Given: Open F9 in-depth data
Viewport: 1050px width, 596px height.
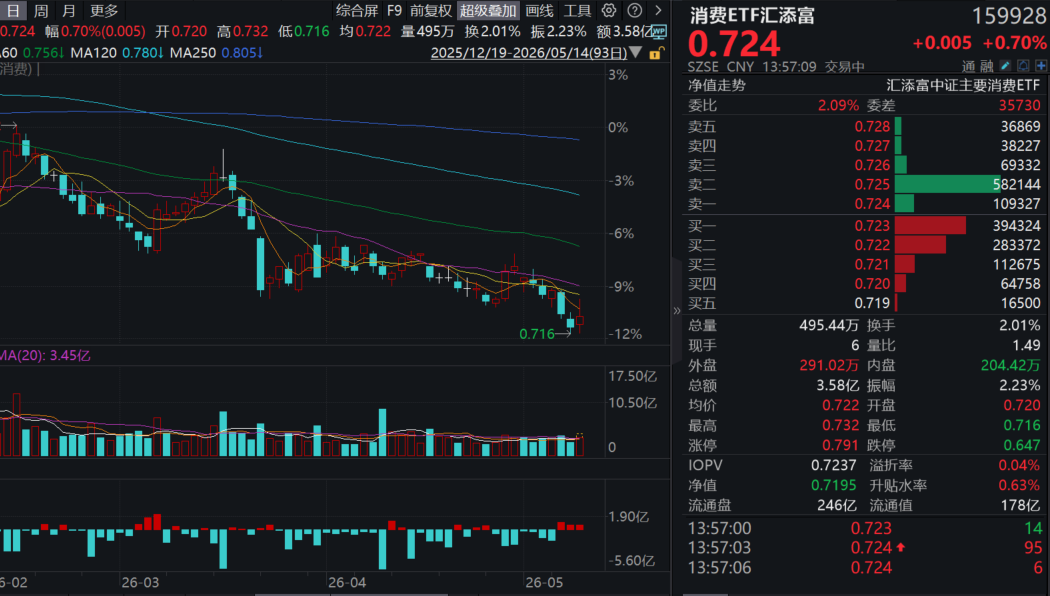Looking at the screenshot, I should coord(394,10).
